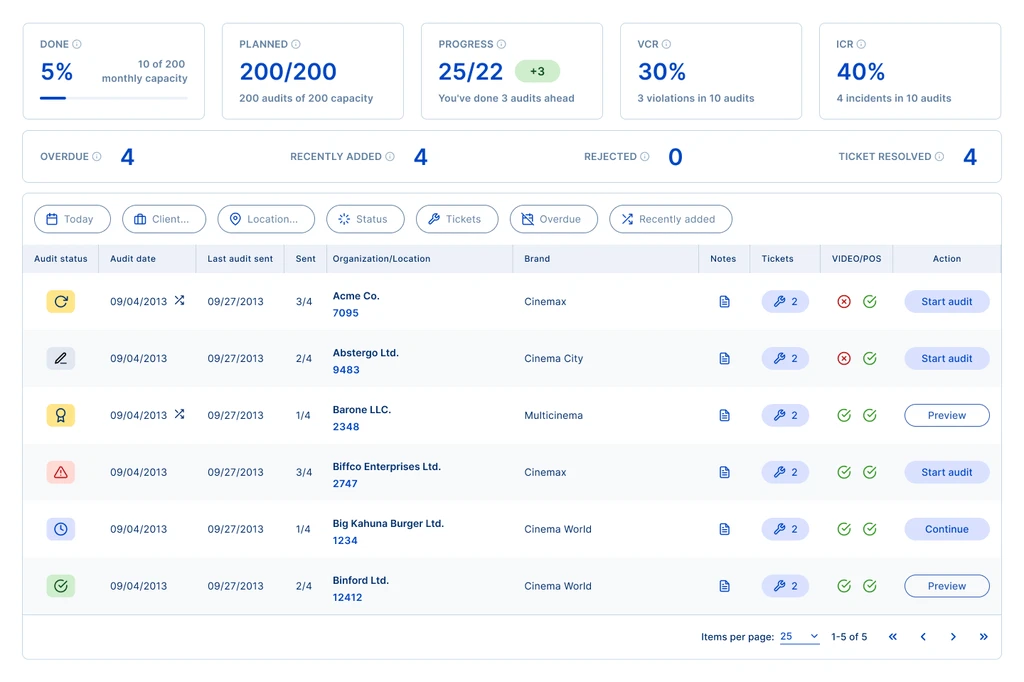
Task: Go to the next page of results
Action: pyautogui.click(x=953, y=636)
